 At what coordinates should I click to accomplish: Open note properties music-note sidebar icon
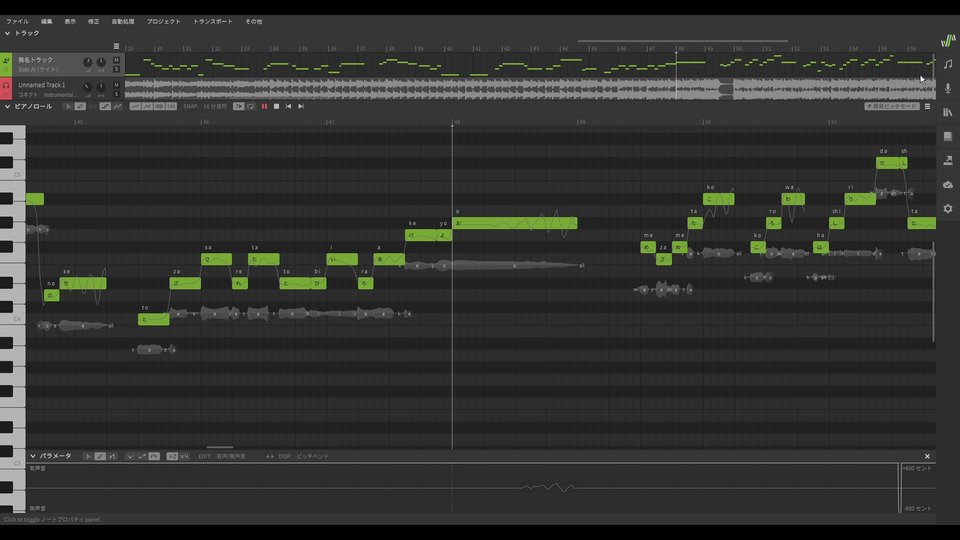click(x=948, y=64)
